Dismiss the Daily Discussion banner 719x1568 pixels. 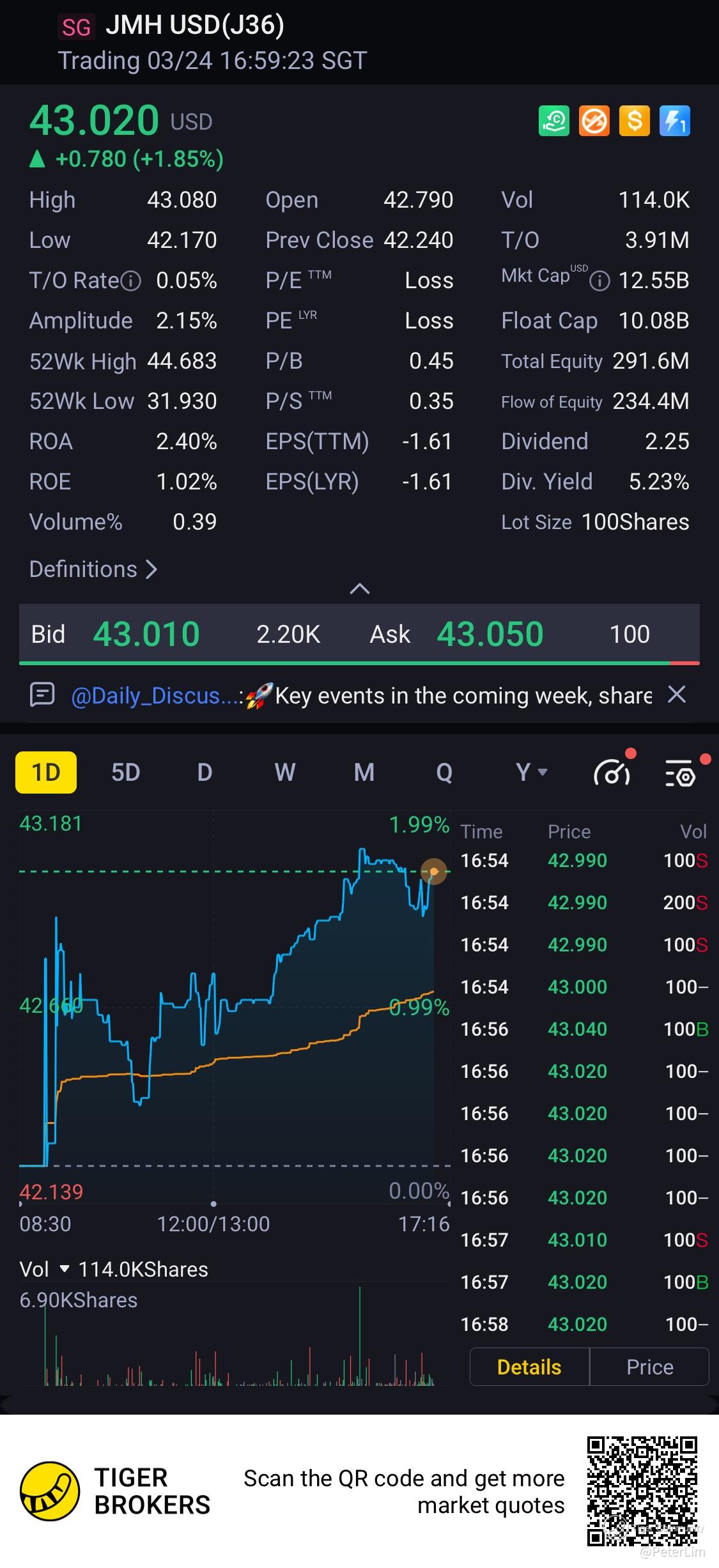[x=677, y=695]
